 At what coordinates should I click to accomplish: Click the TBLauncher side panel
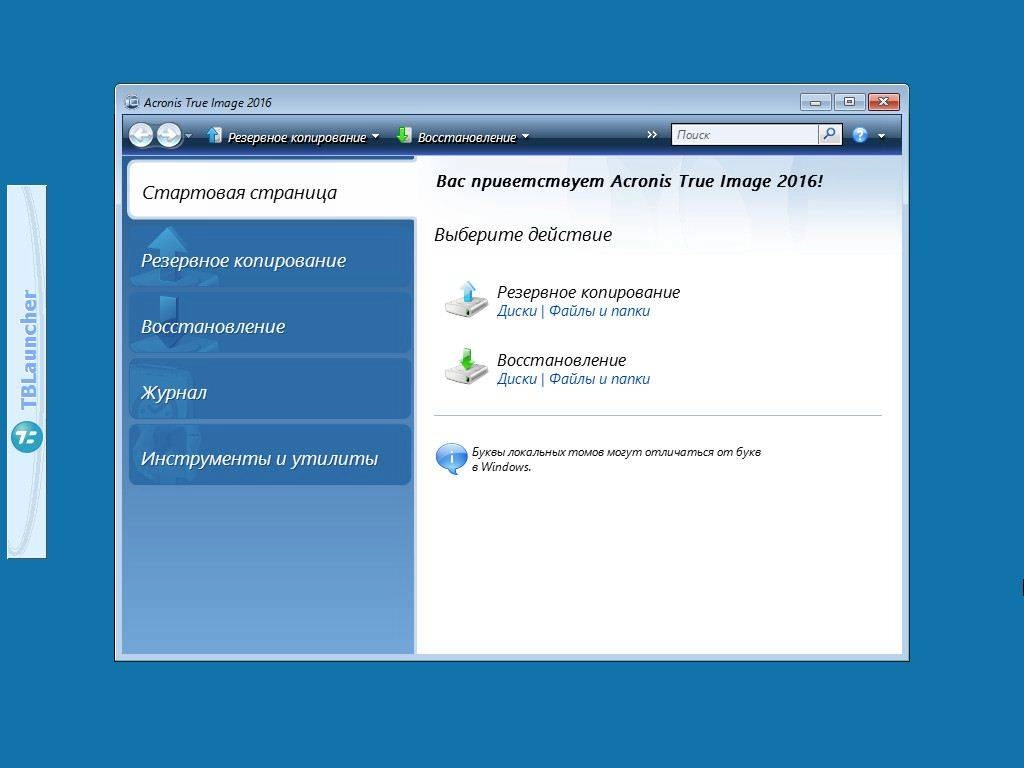click(x=26, y=371)
